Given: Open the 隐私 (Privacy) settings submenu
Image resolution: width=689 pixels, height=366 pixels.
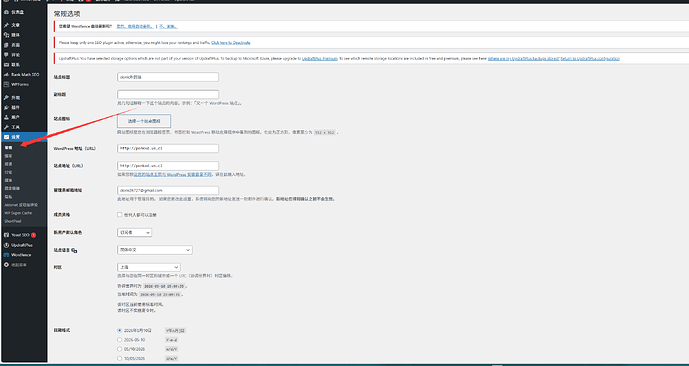Looking at the screenshot, I should coord(8,196).
